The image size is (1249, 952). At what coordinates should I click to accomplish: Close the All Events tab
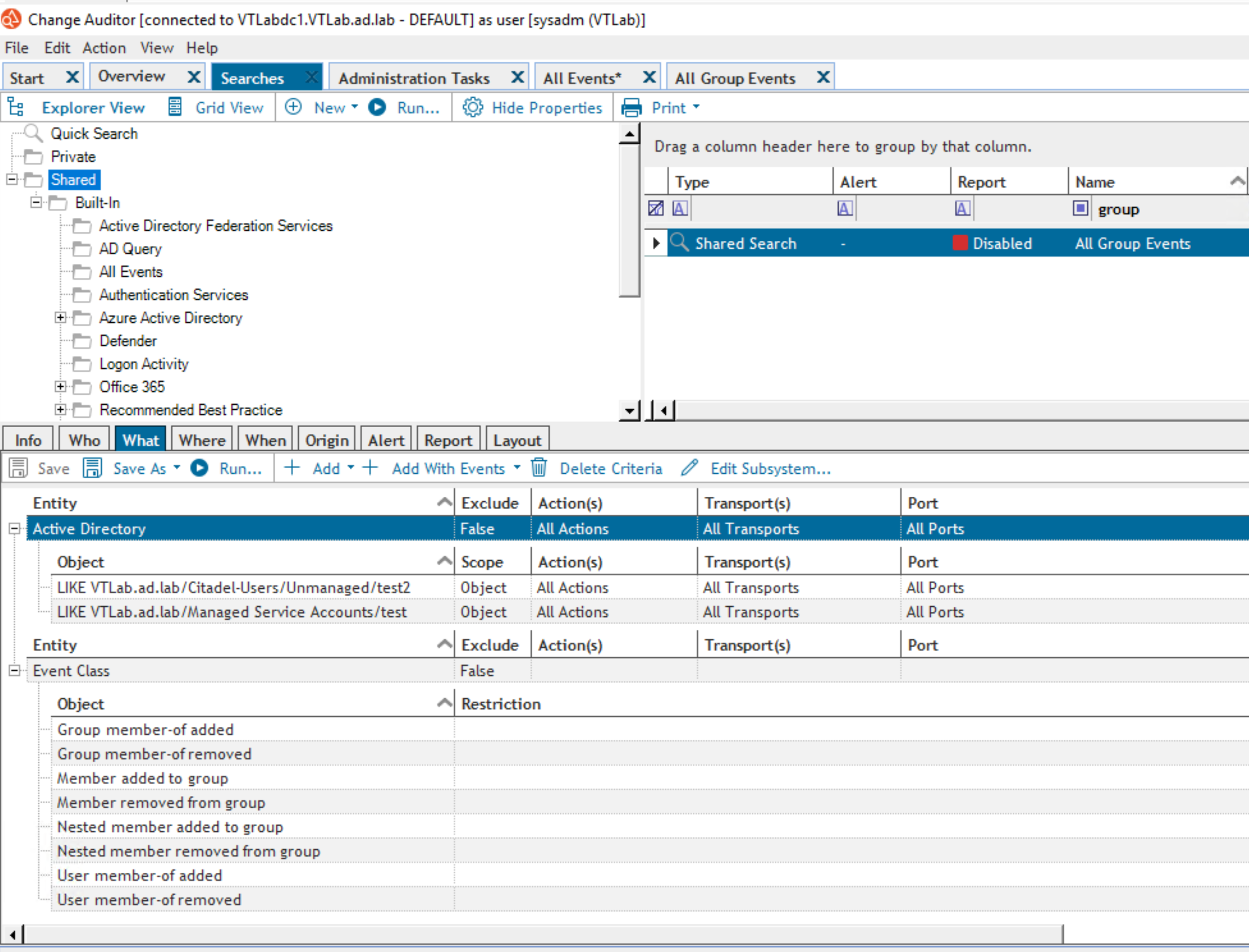pyautogui.click(x=649, y=77)
